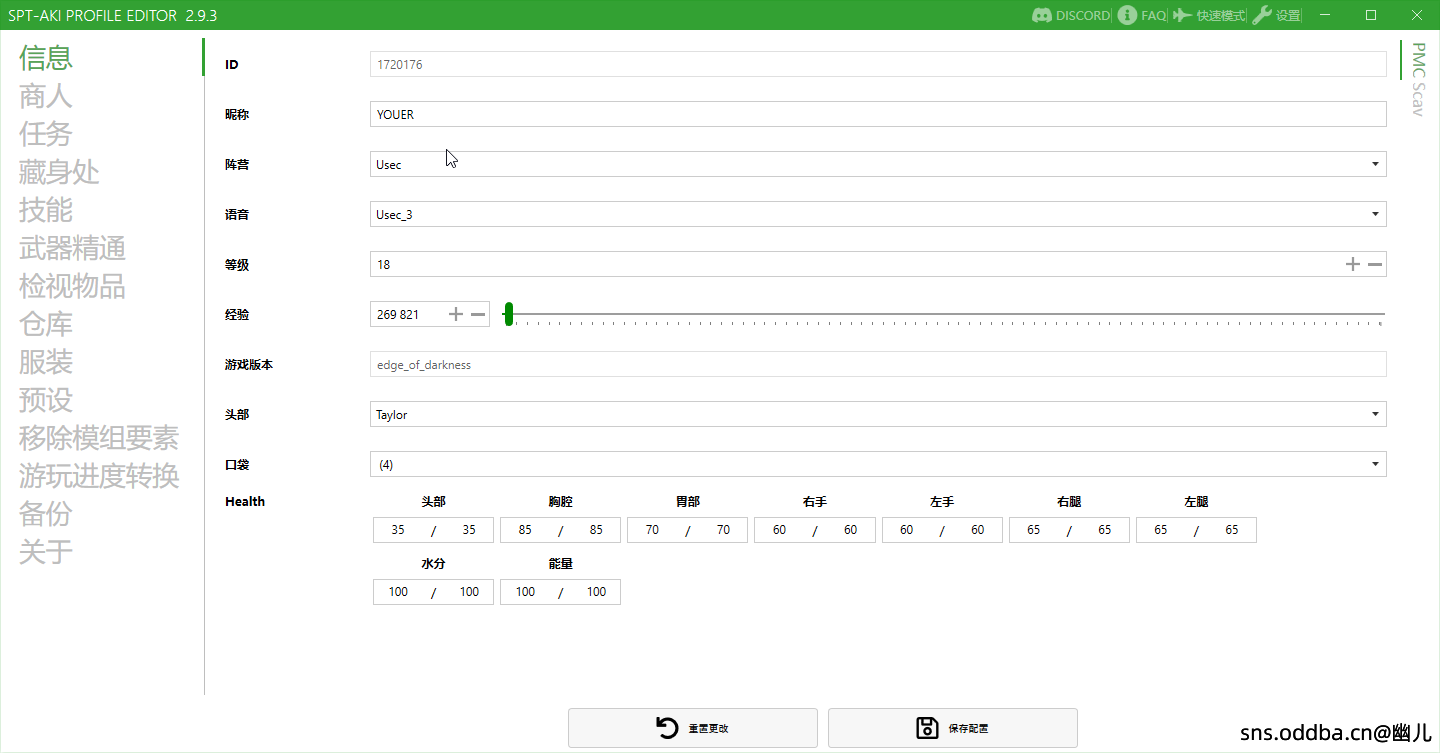Open the FAQ info icon
The image size is (1440, 753).
1127,15
